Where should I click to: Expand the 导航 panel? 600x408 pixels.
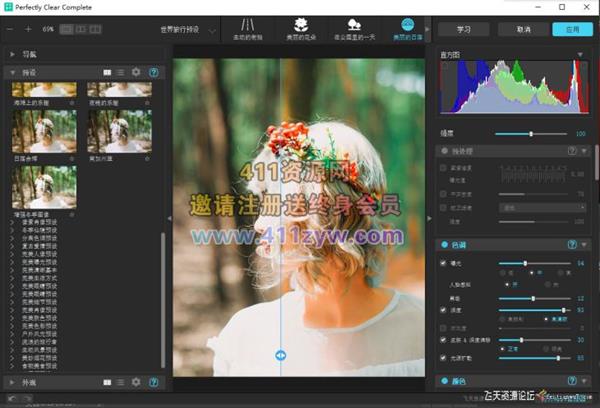pos(12,54)
